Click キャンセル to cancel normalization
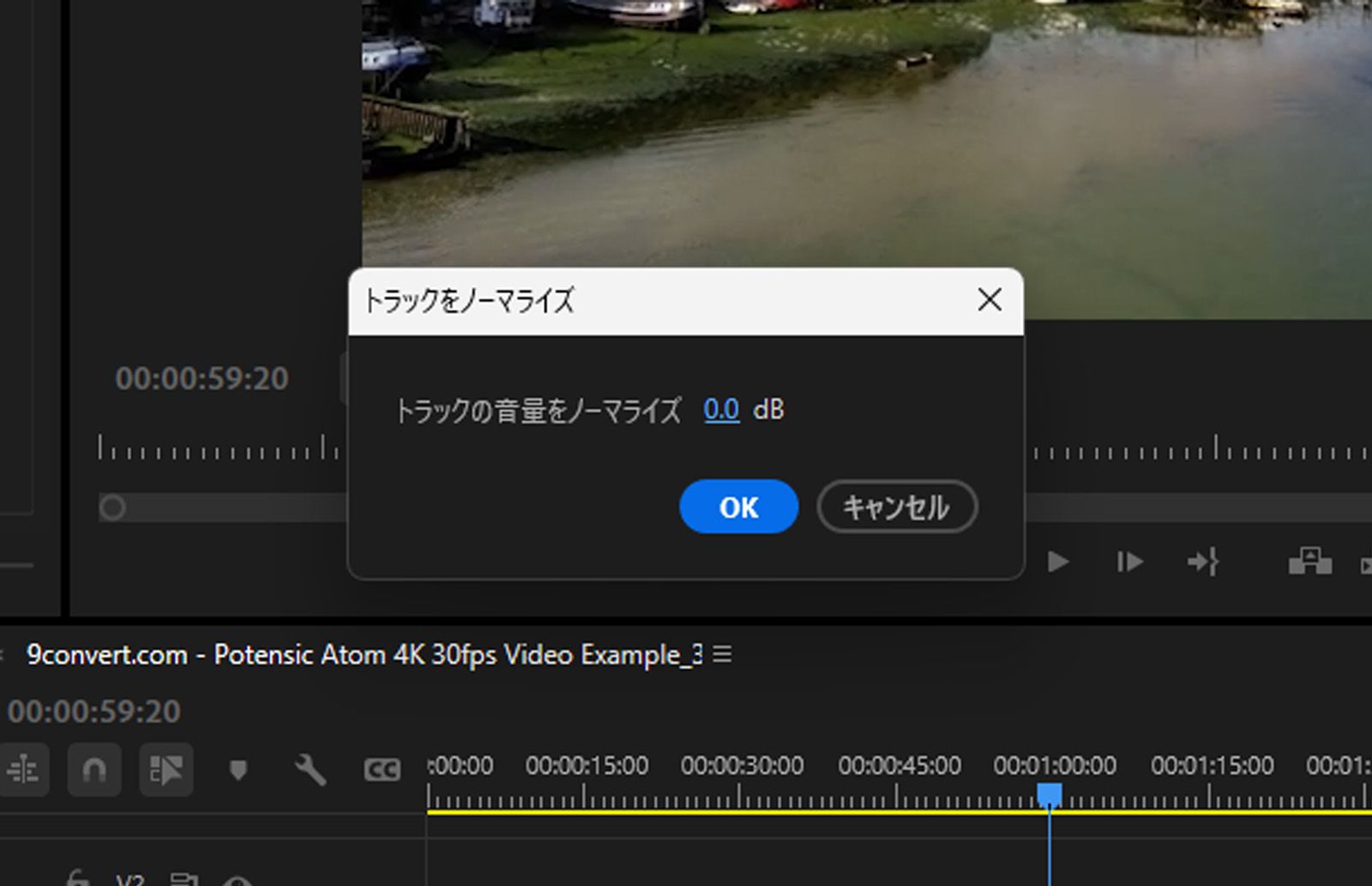The image size is (1372, 886). [896, 507]
